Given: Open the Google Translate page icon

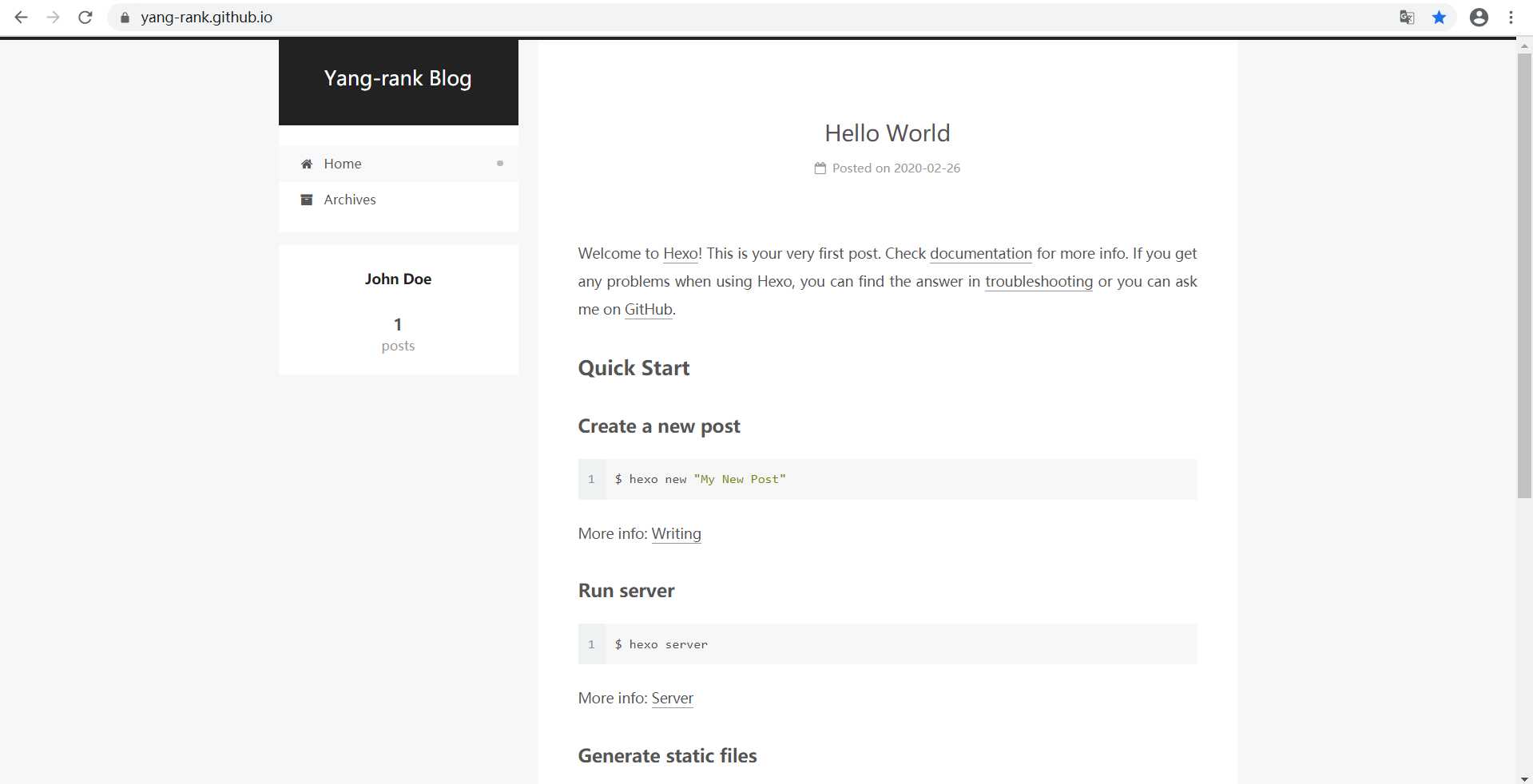Looking at the screenshot, I should (1407, 17).
